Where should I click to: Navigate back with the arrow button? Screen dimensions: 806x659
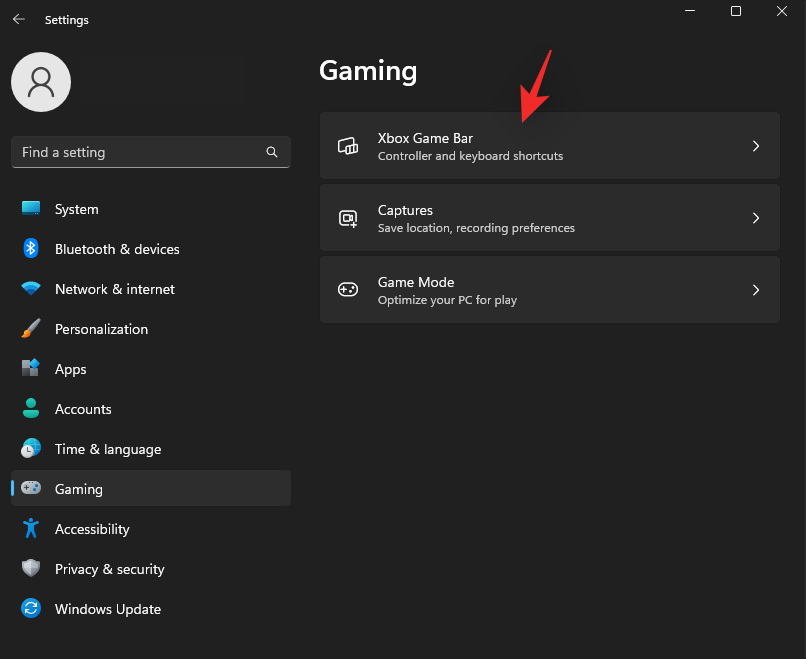(18, 18)
